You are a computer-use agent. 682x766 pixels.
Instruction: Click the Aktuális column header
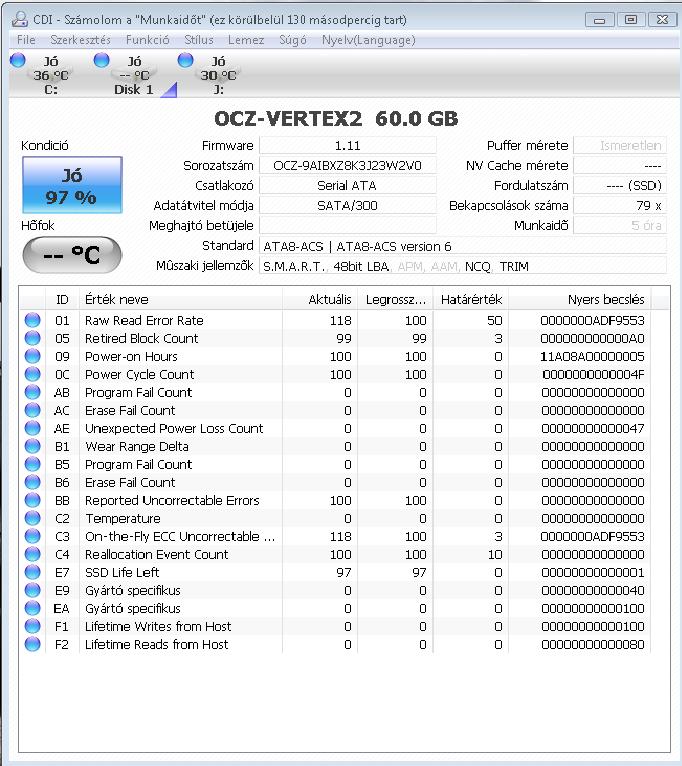(x=320, y=299)
